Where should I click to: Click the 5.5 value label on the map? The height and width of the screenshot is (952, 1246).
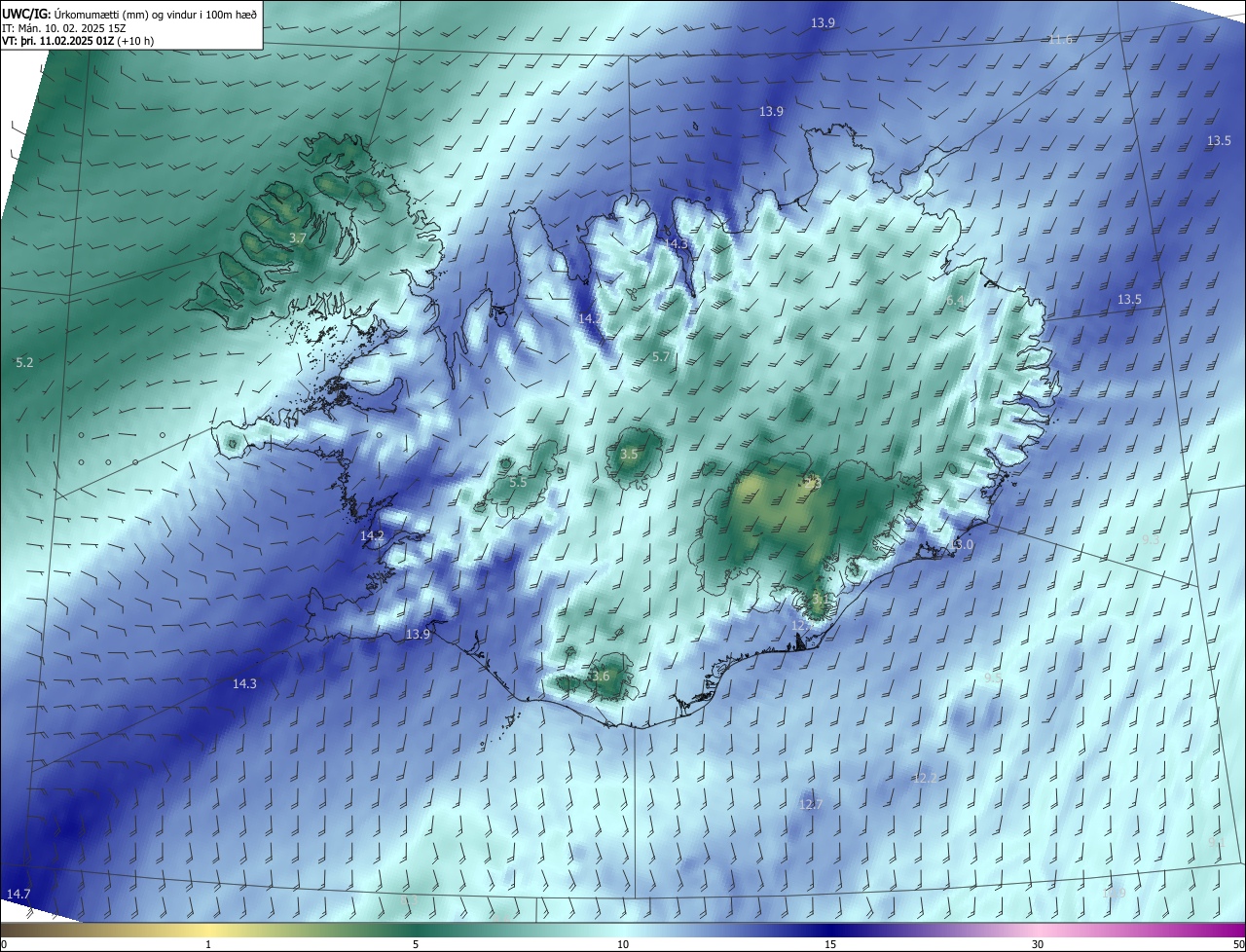click(x=518, y=482)
